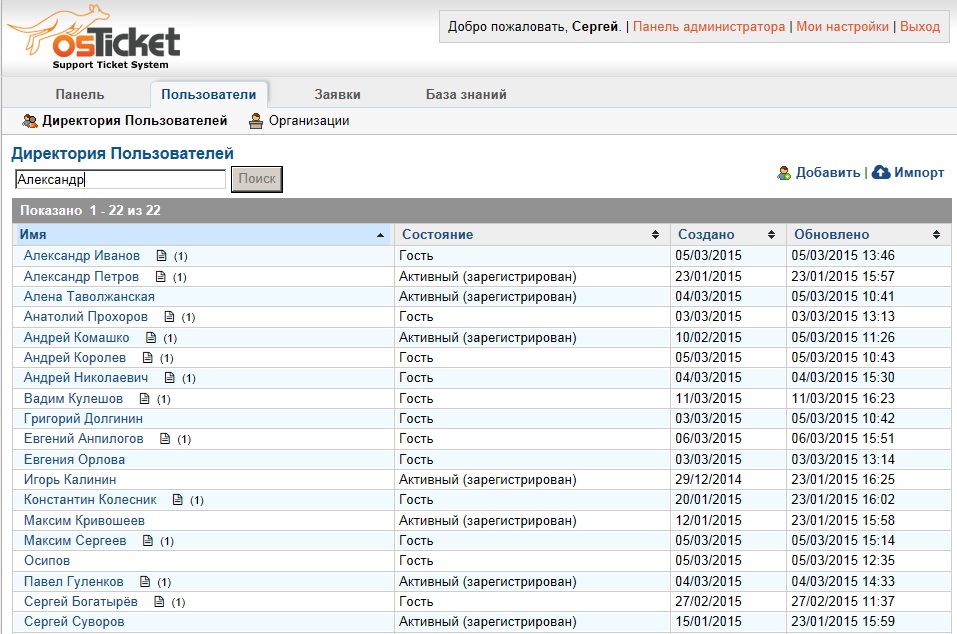Open ticket icon for Вадим Кулешов
Screen dimensions: 957x634
coord(144,398)
